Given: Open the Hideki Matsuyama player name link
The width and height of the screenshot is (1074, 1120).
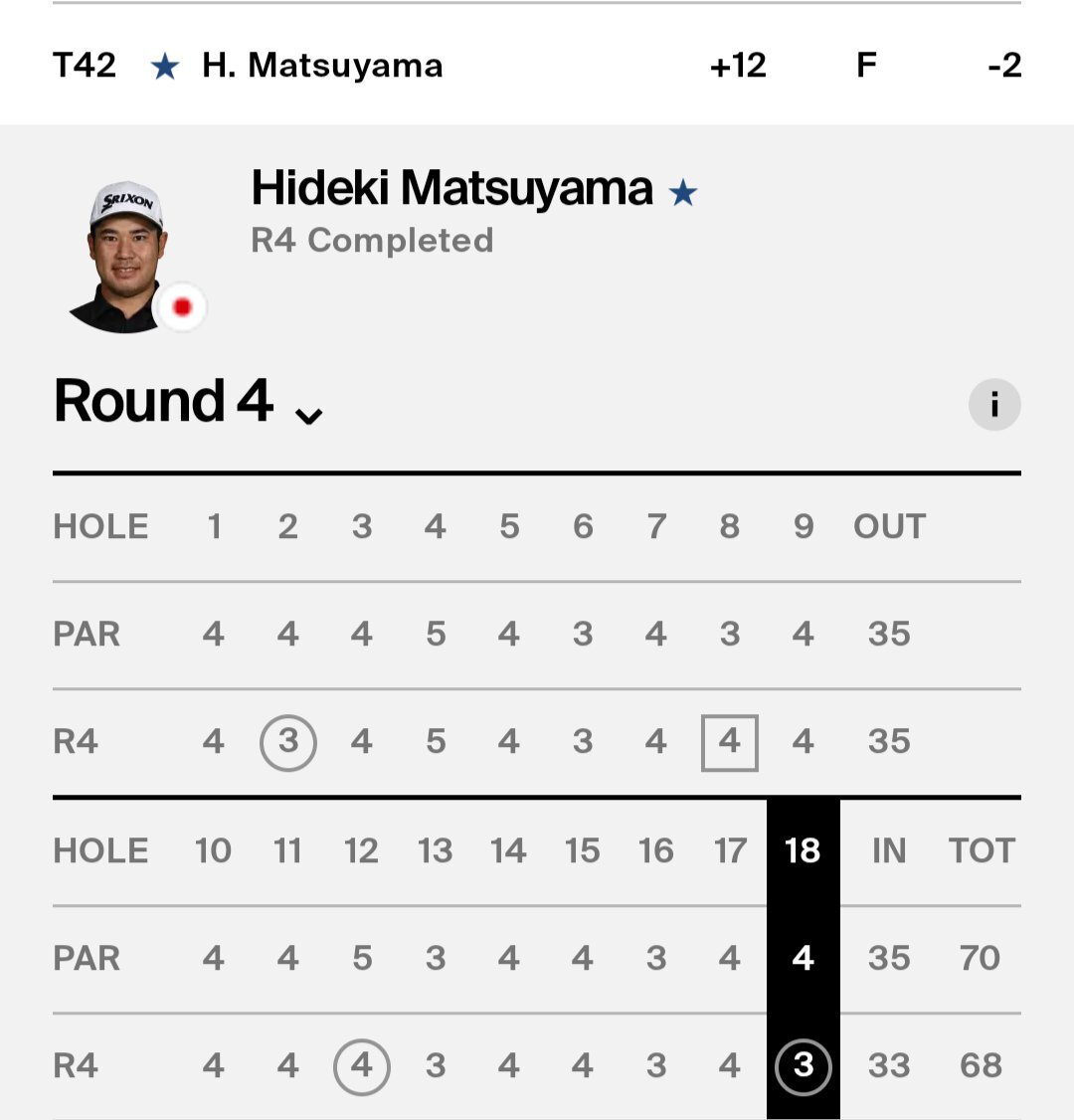Looking at the screenshot, I should pos(452,188).
